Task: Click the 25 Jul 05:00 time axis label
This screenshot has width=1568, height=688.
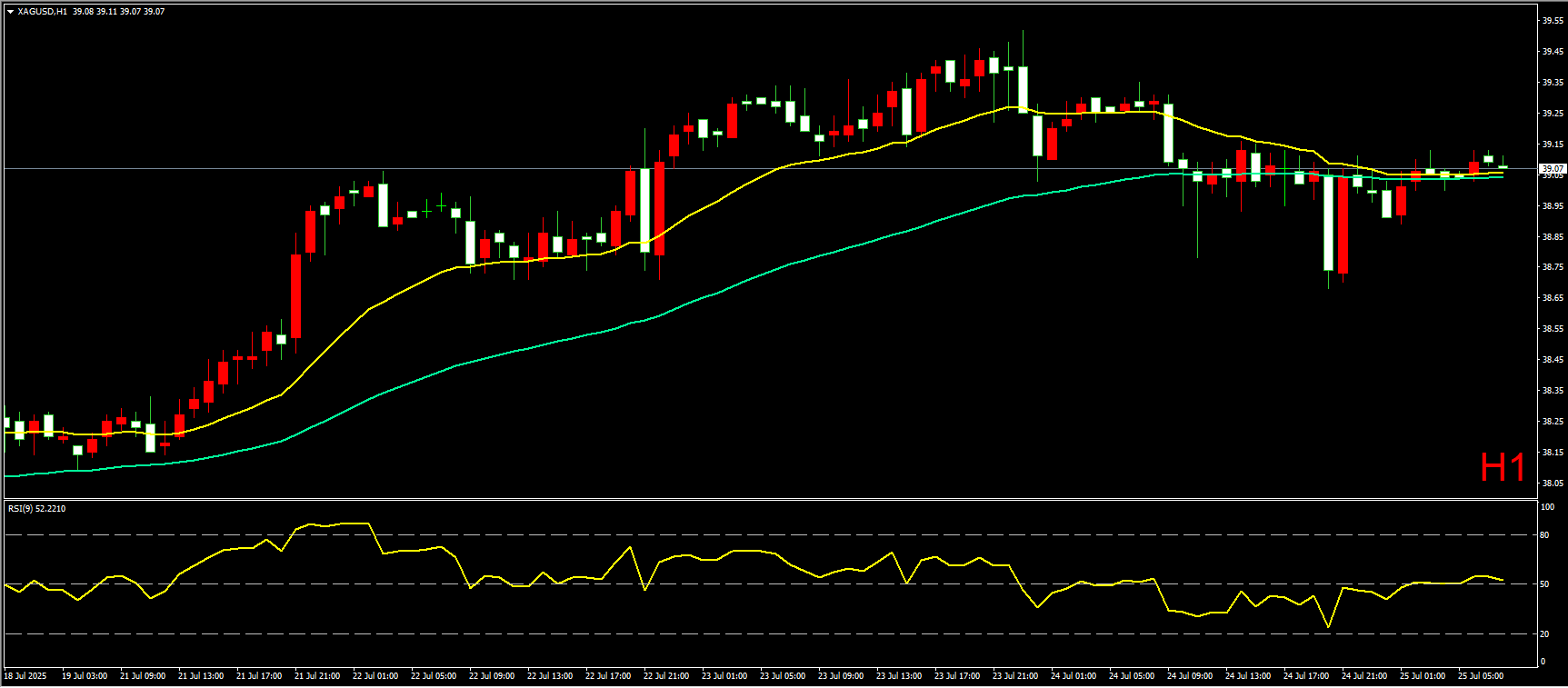Action: 1480,676
